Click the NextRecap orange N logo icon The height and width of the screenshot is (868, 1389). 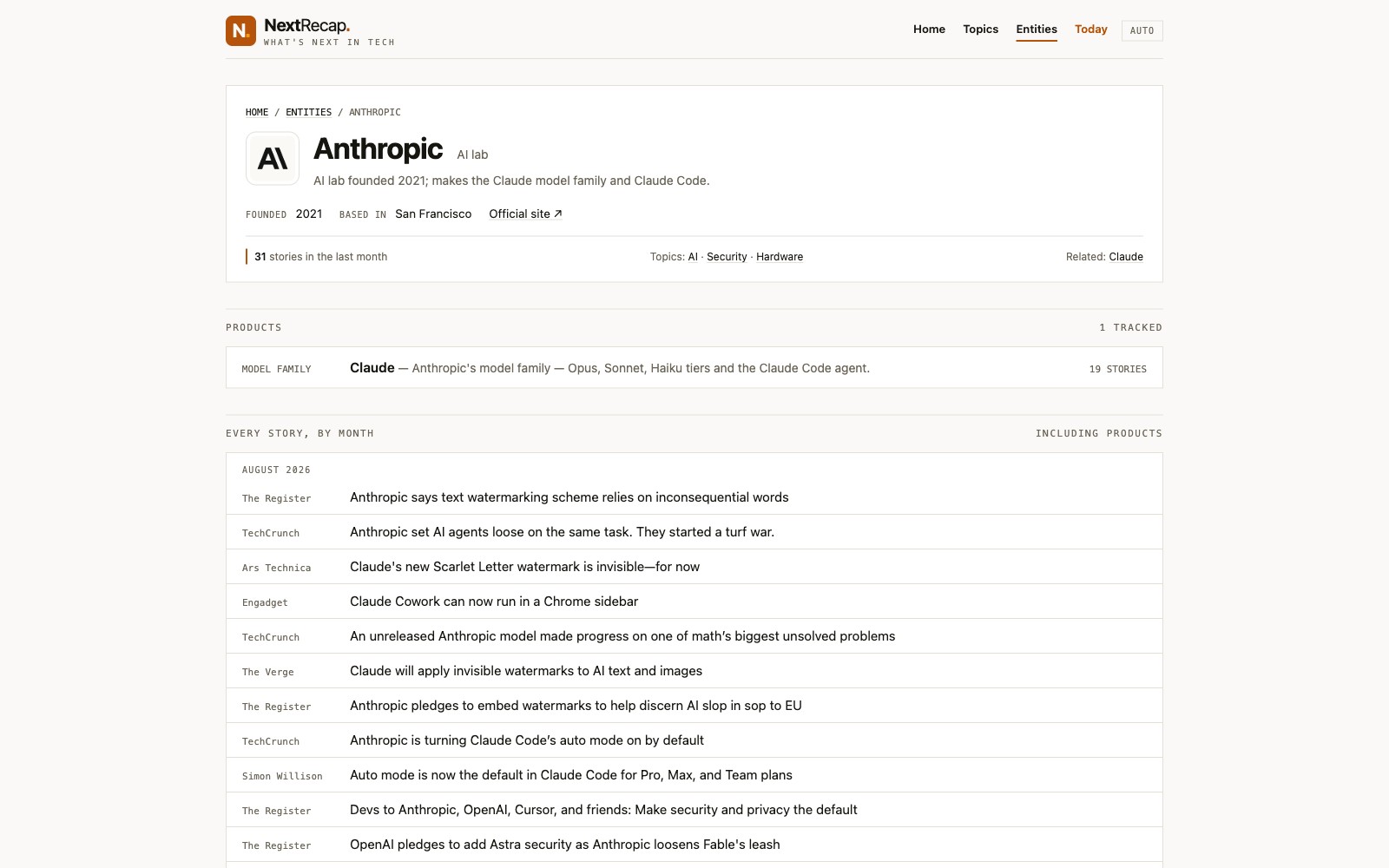(x=240, y=30)
